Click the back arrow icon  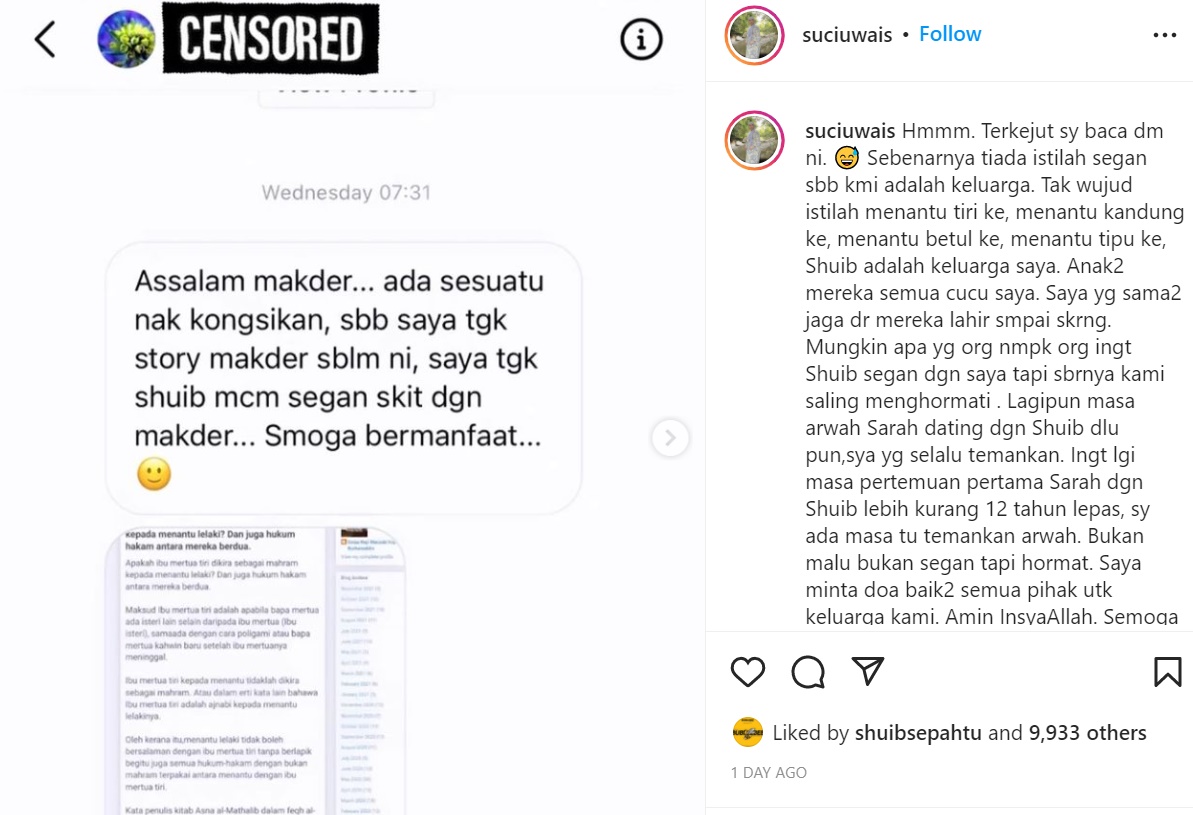tap(45, 39)
